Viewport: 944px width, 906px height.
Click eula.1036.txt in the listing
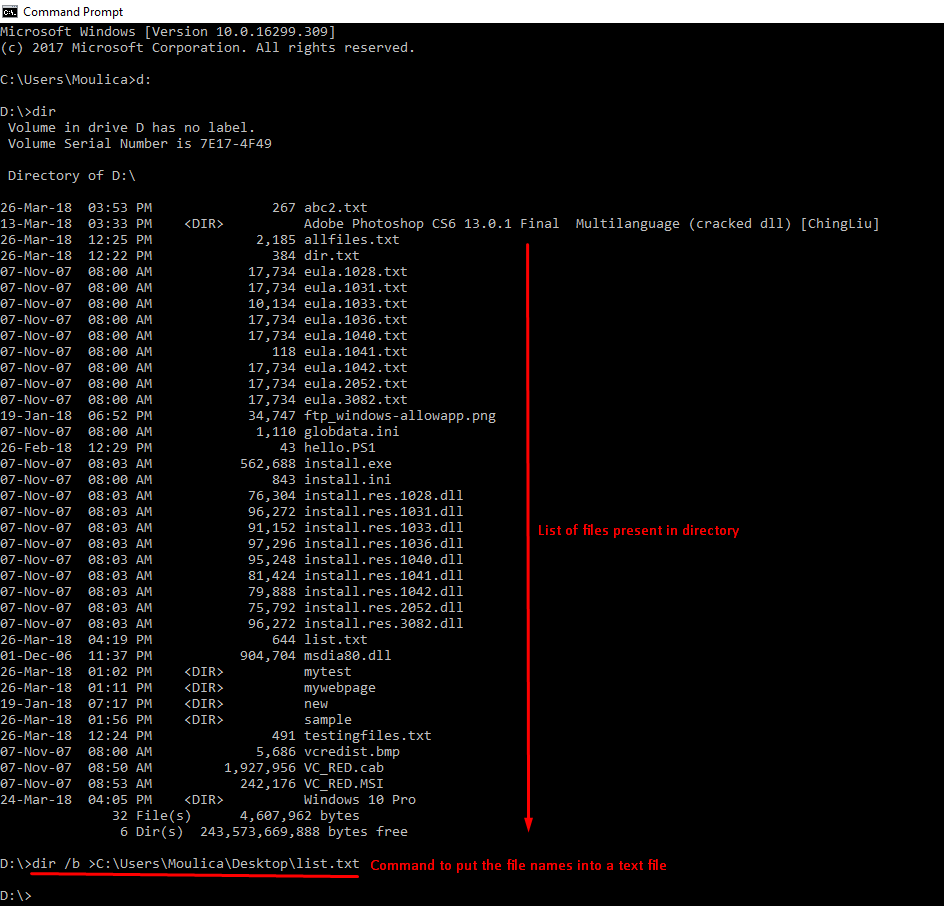(x=355, y=320)
